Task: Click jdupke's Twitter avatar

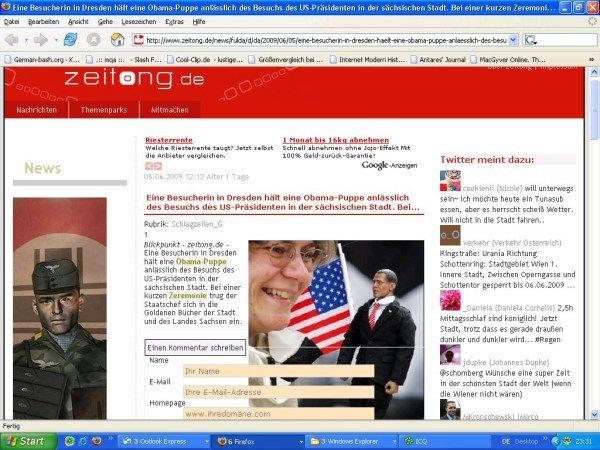Action: tap(450, 355)
